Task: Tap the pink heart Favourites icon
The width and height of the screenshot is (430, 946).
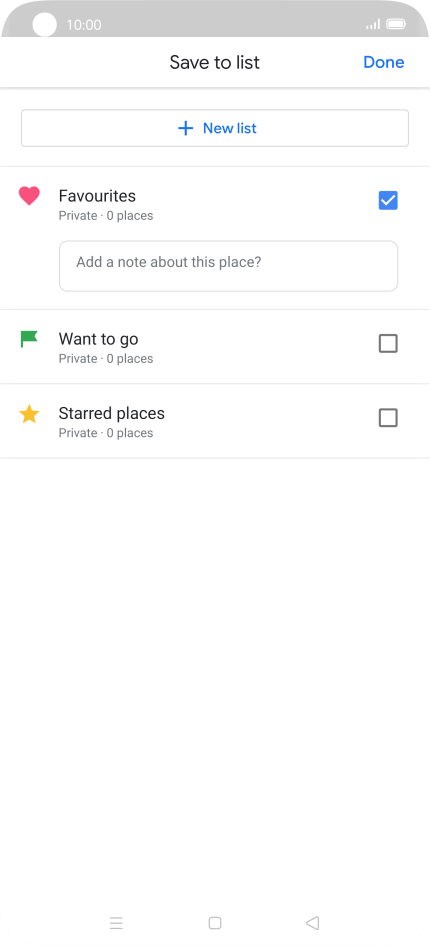Action: (29, 196)
